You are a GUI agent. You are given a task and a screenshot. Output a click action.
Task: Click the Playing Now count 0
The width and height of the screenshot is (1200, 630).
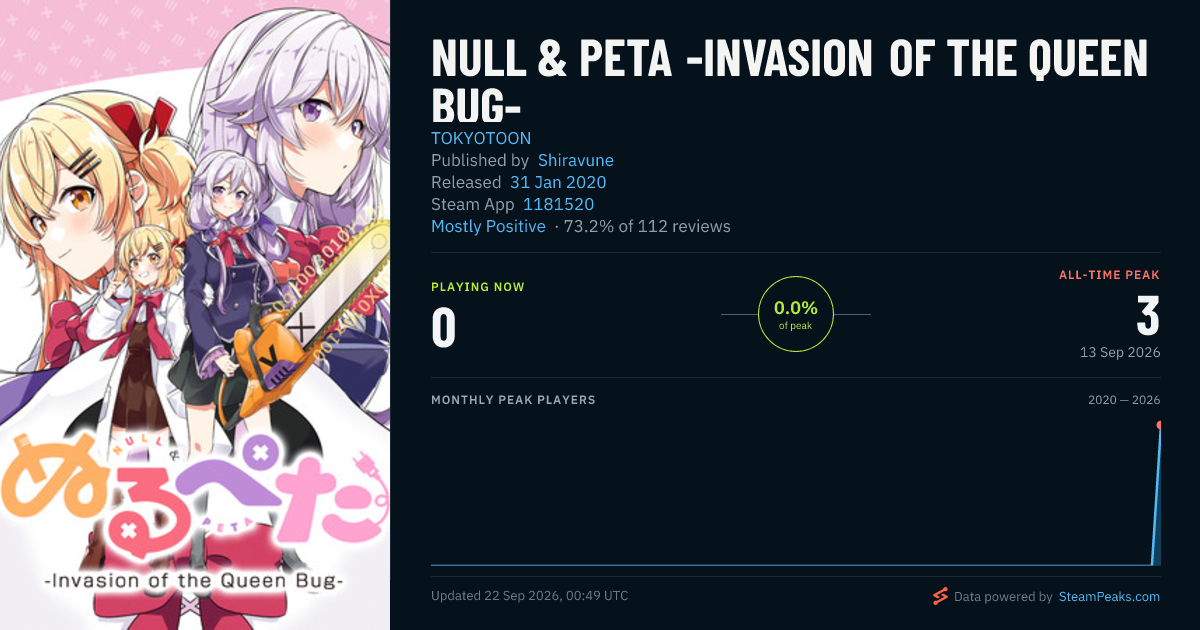pyautogui.click(x=444, y=328)
